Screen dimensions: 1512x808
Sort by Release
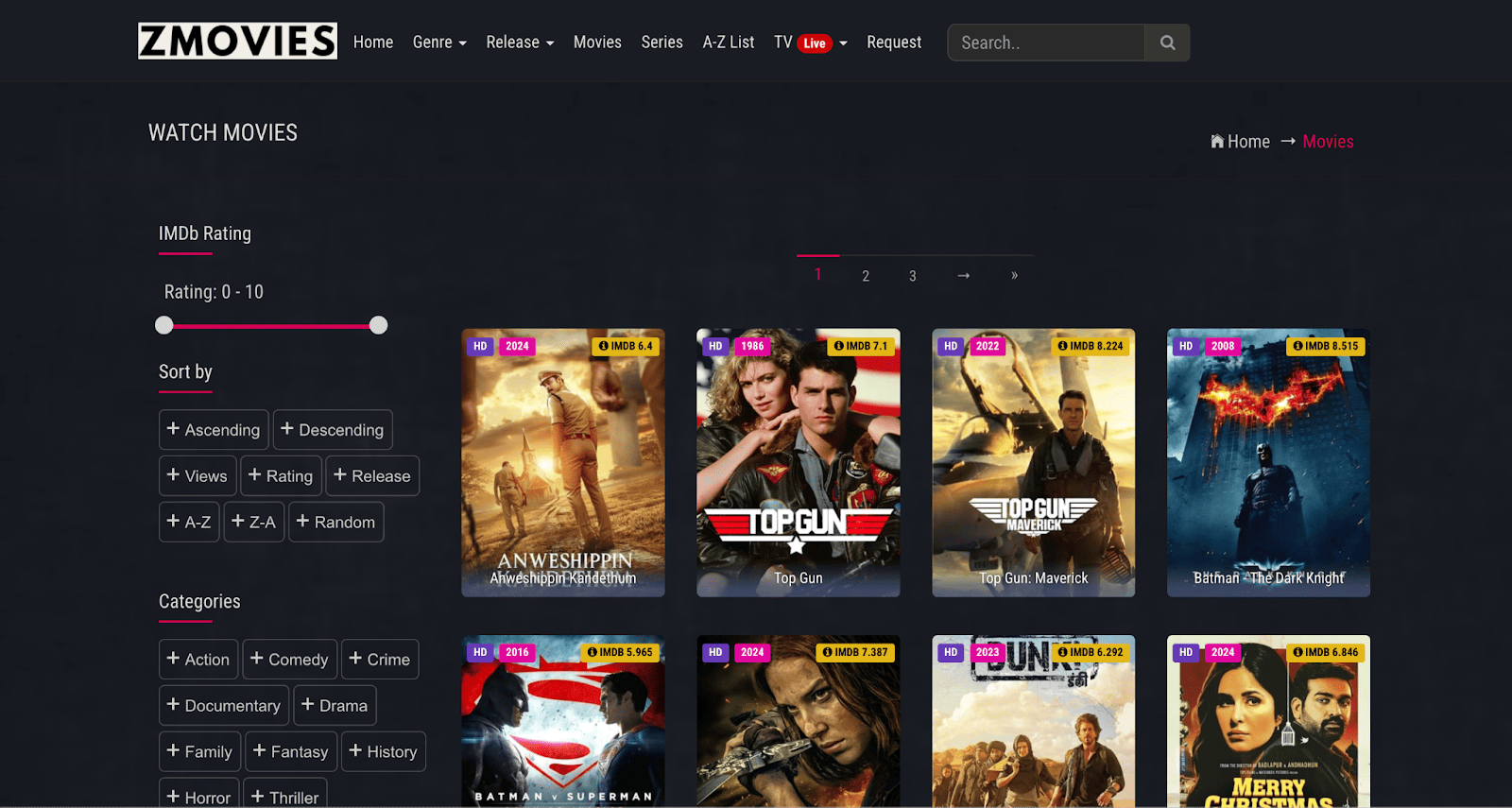[x=372, y=476]
